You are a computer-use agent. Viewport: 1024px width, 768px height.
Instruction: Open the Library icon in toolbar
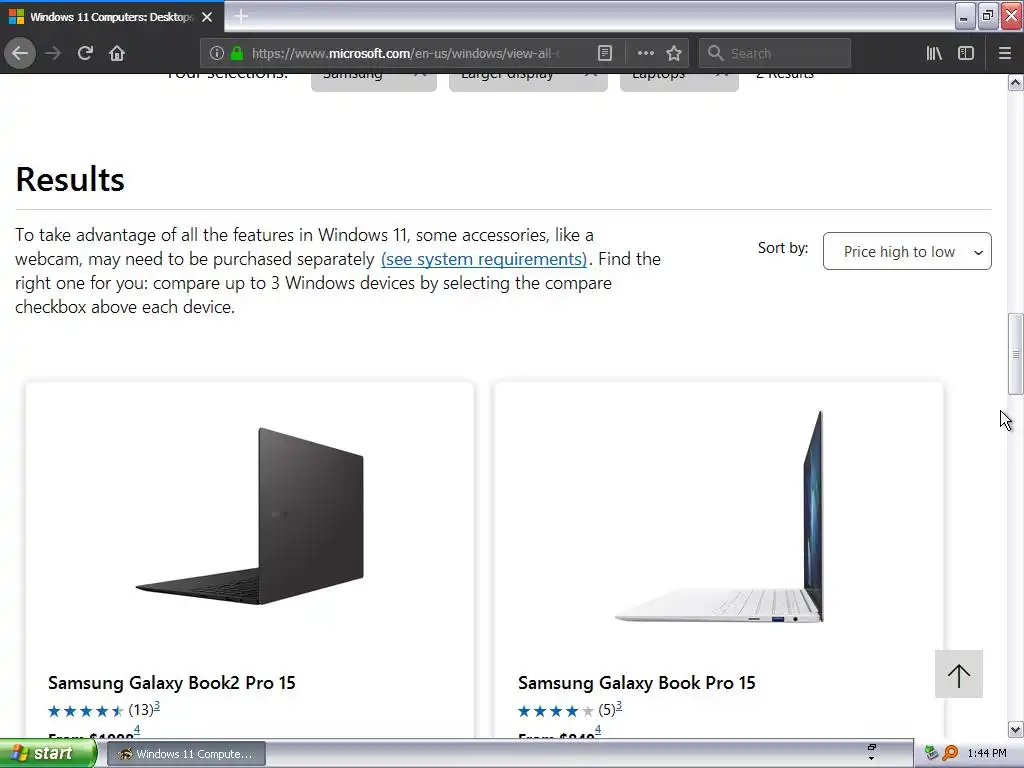click(934, 53)
